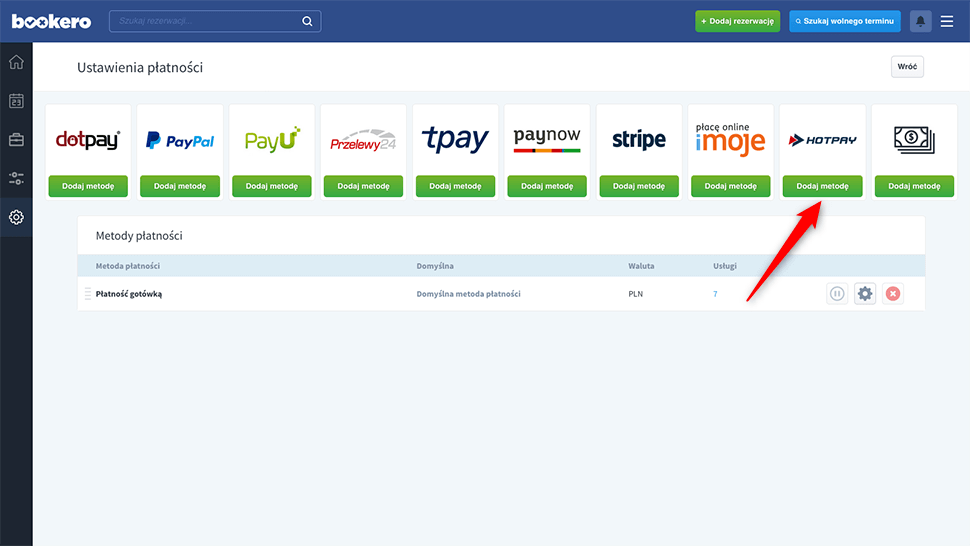Open the hamburger menu

tap(947, 21)
